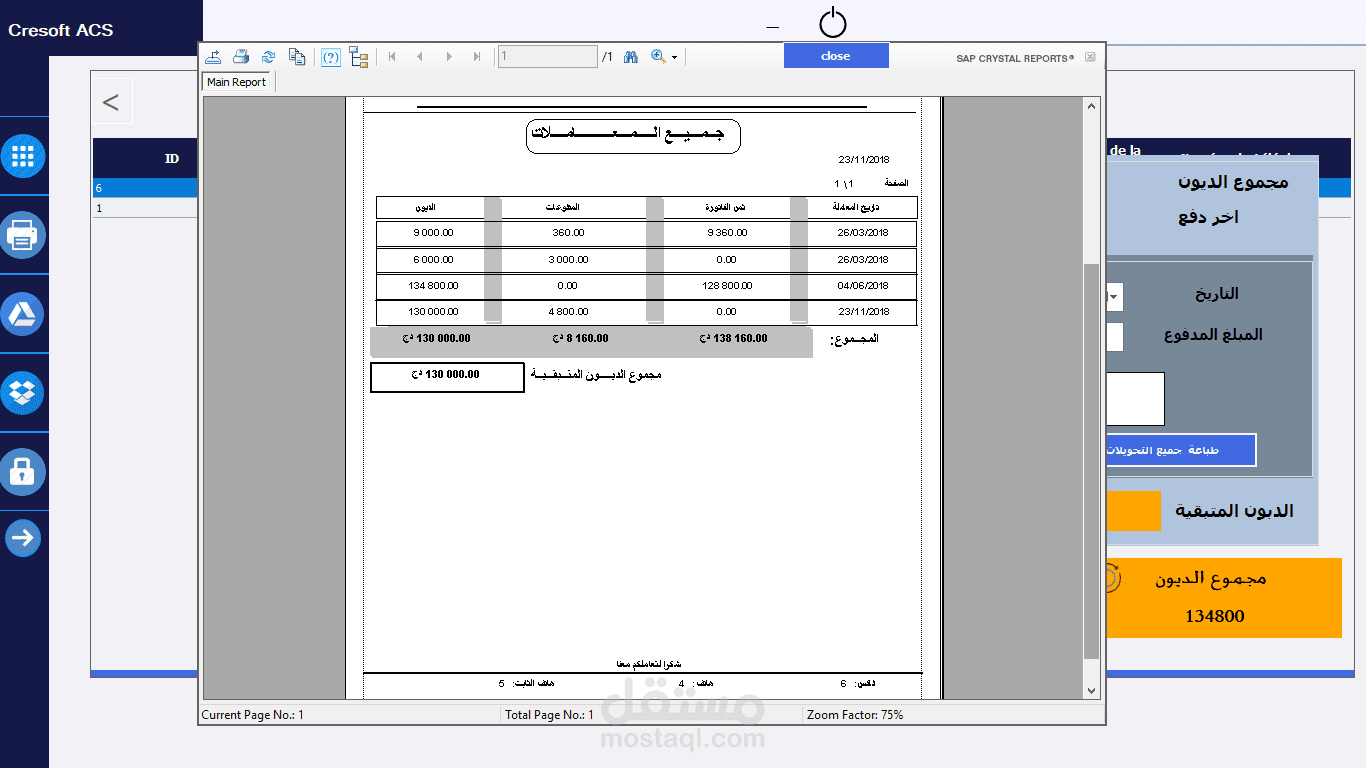Toggle the parameter panel icon
The height and width of the screenshot is (768, 1366).
point(331,57)
